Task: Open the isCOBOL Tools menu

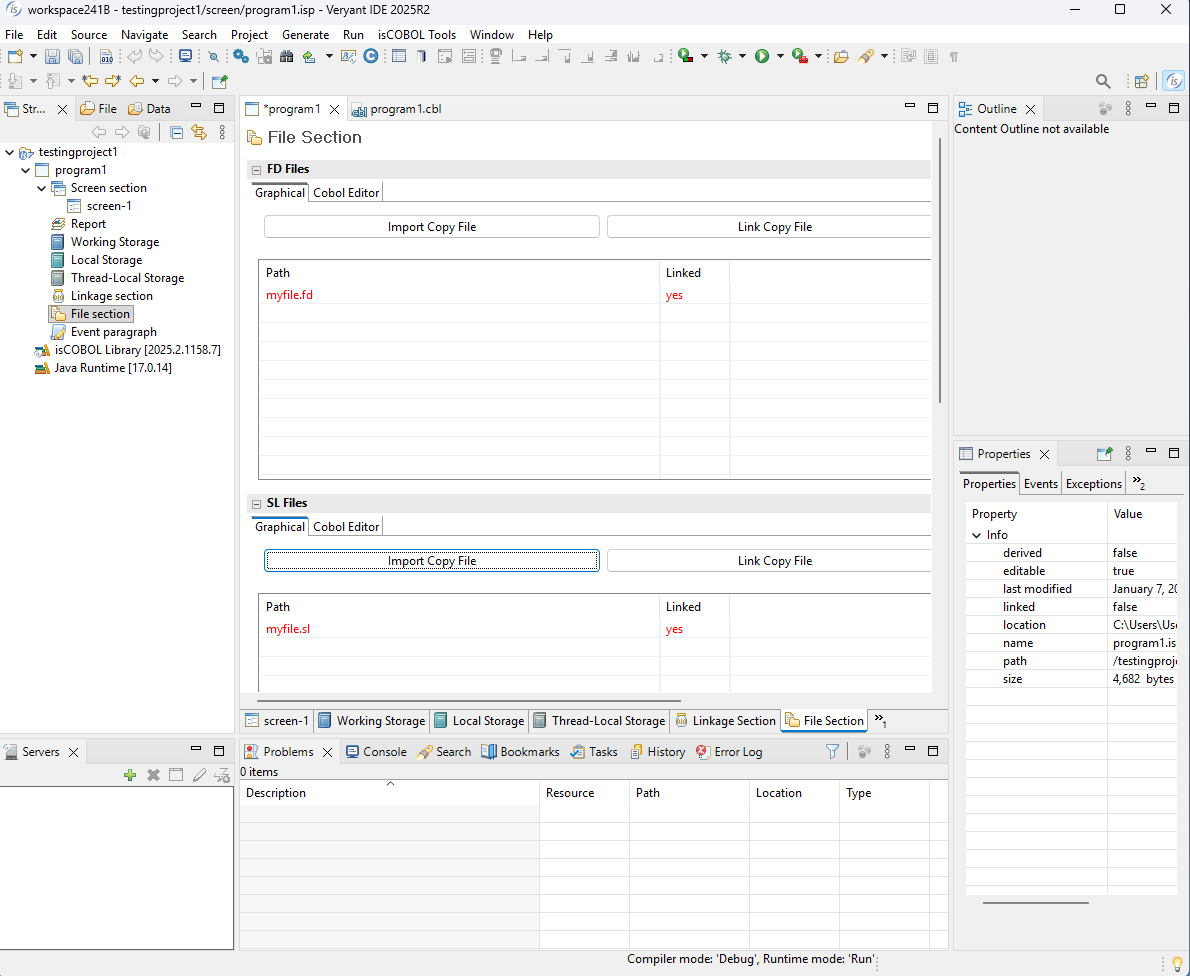Action: pos(416,34)
